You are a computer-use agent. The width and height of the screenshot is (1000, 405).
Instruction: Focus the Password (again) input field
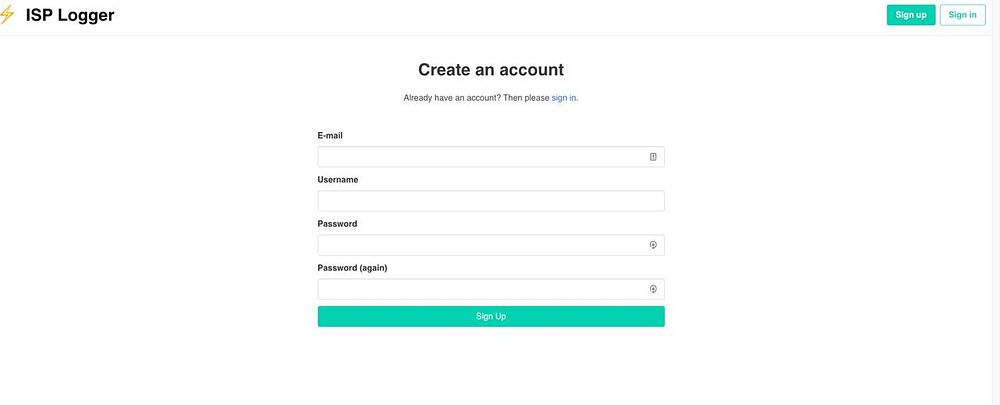tap(480, 289)
